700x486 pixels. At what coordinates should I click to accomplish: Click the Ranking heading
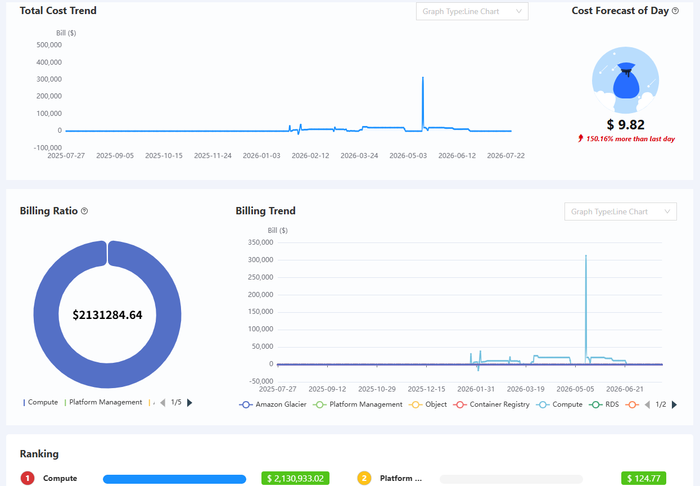[x=39, y=454]
